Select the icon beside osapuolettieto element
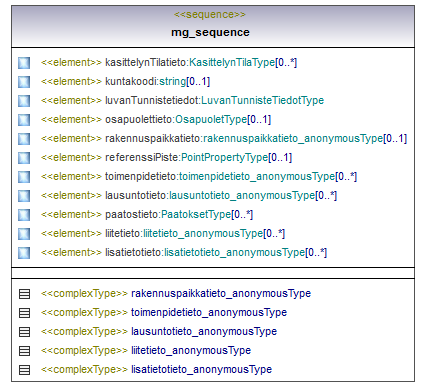425x386 pixels. (x=24, y=120)
